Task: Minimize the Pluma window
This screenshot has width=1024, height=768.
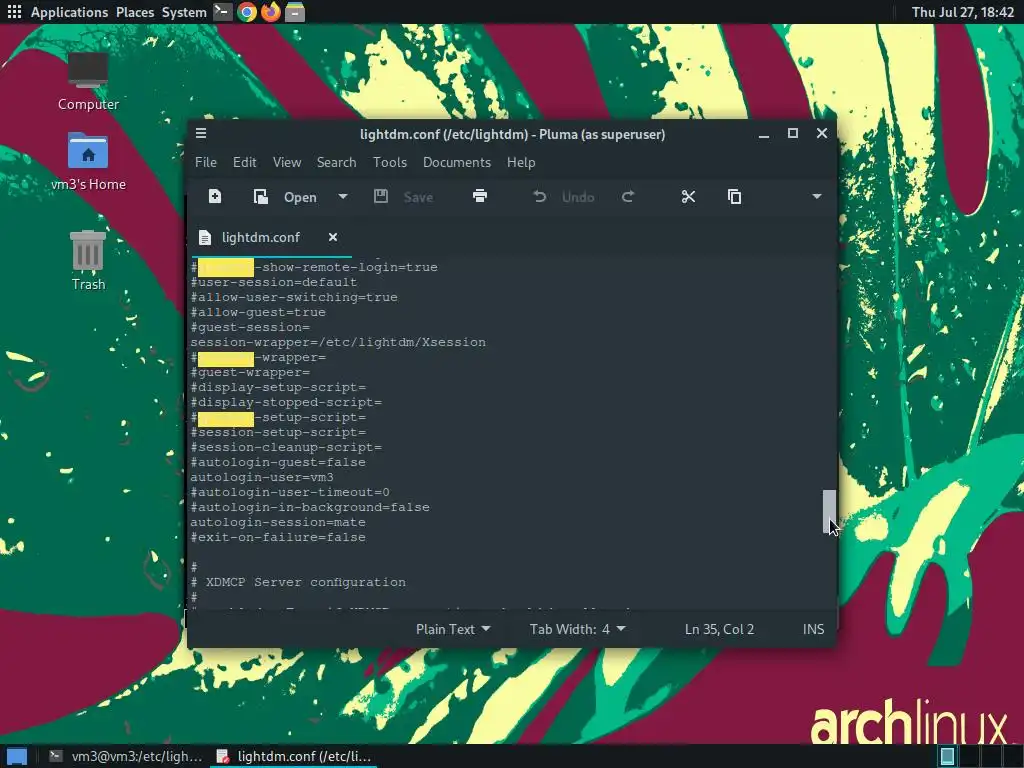Action: (763, 134)
